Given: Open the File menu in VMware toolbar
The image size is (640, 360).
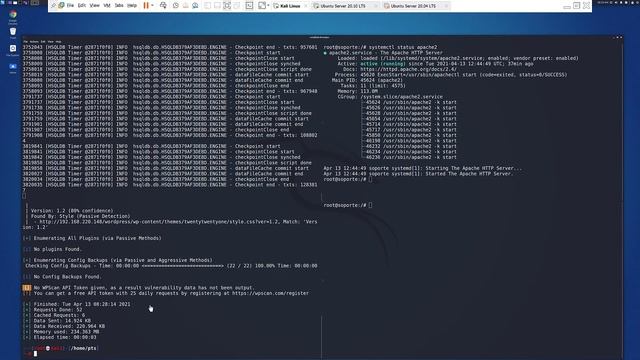Looking at the screenshot, I should (x=70, y=6).
